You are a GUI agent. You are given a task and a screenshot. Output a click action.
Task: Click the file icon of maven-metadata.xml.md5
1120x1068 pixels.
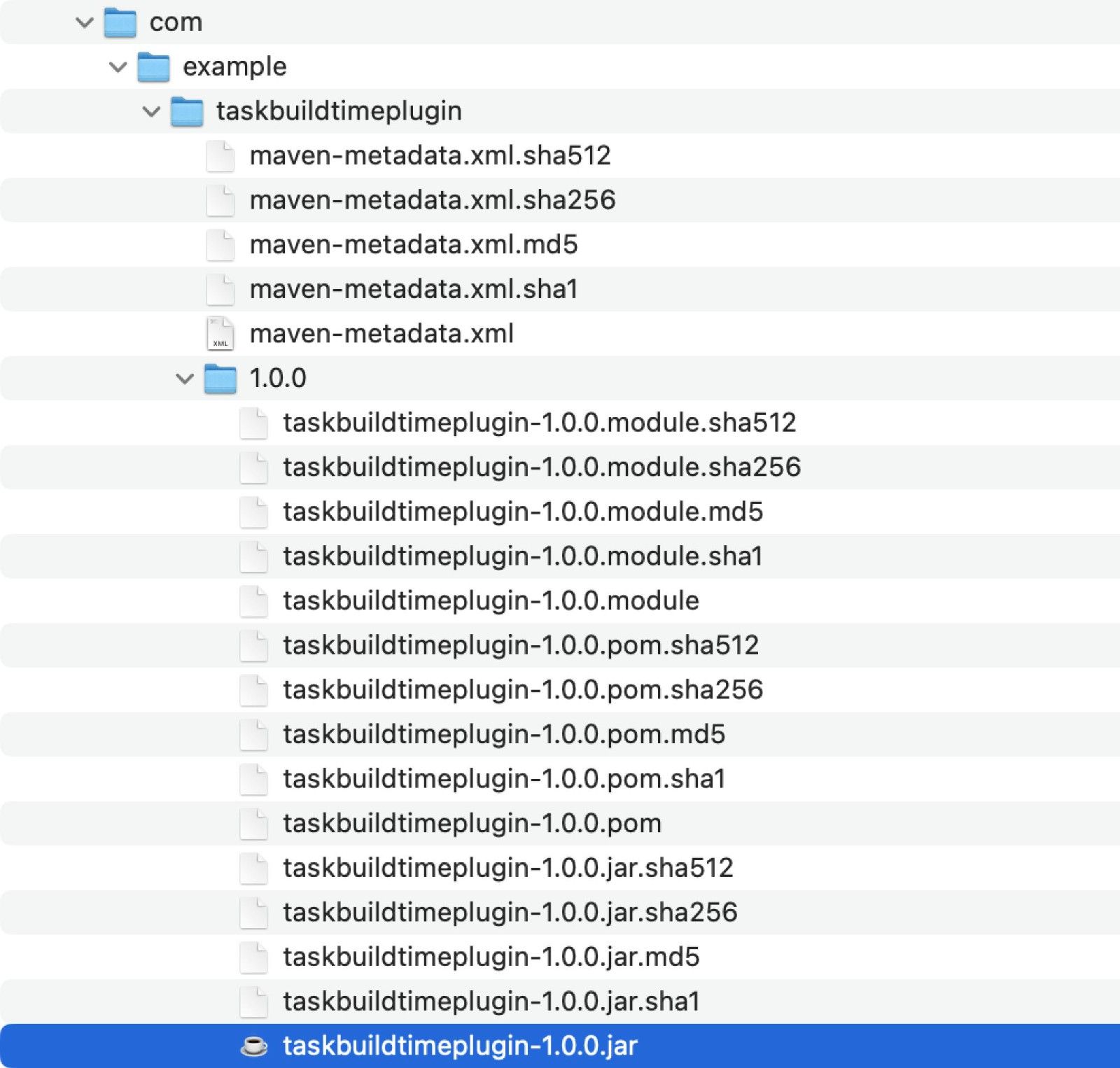click(220, 245)
